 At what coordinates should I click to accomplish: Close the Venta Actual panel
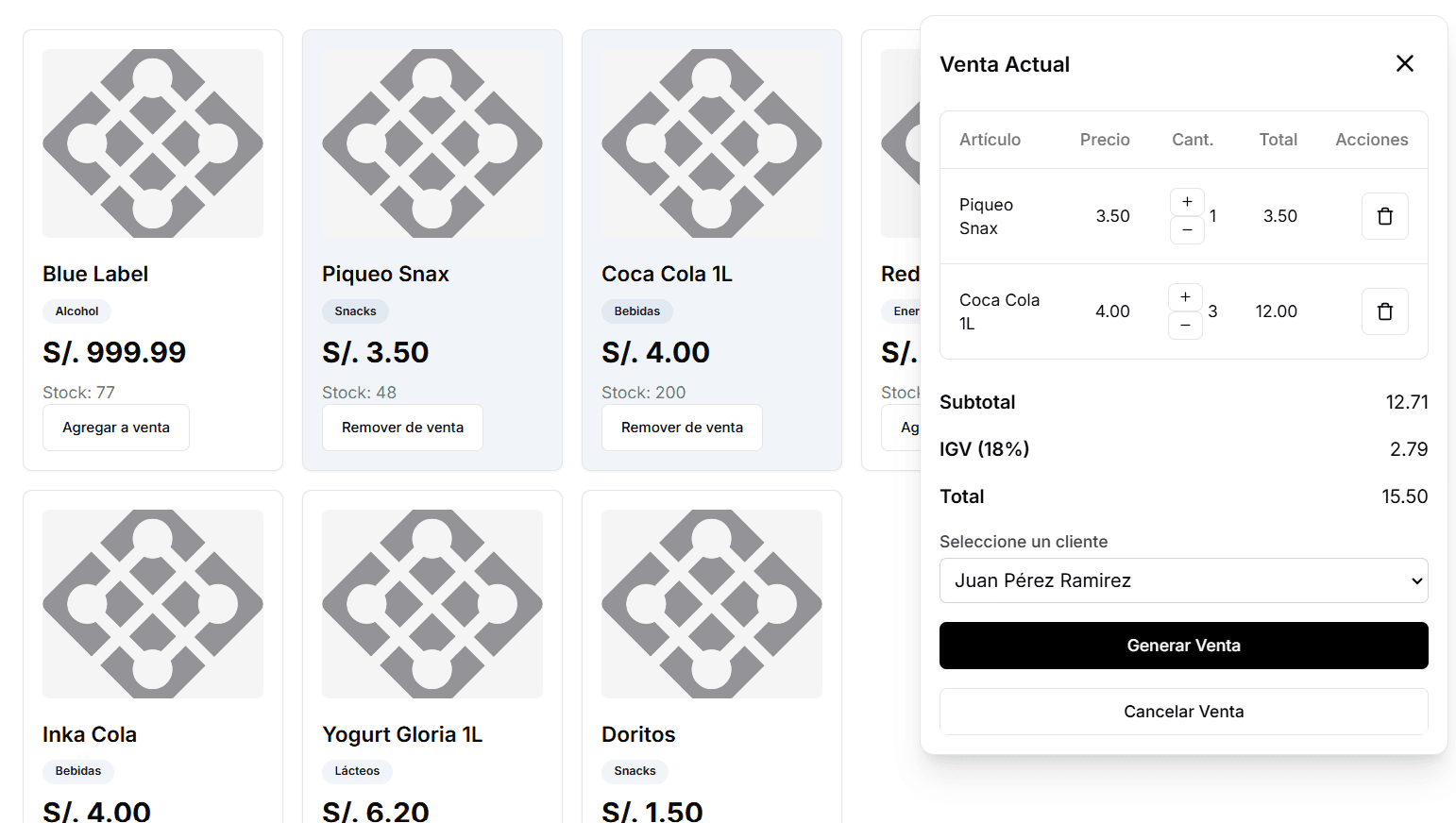pyautogui.click(x=1404, y=63)
